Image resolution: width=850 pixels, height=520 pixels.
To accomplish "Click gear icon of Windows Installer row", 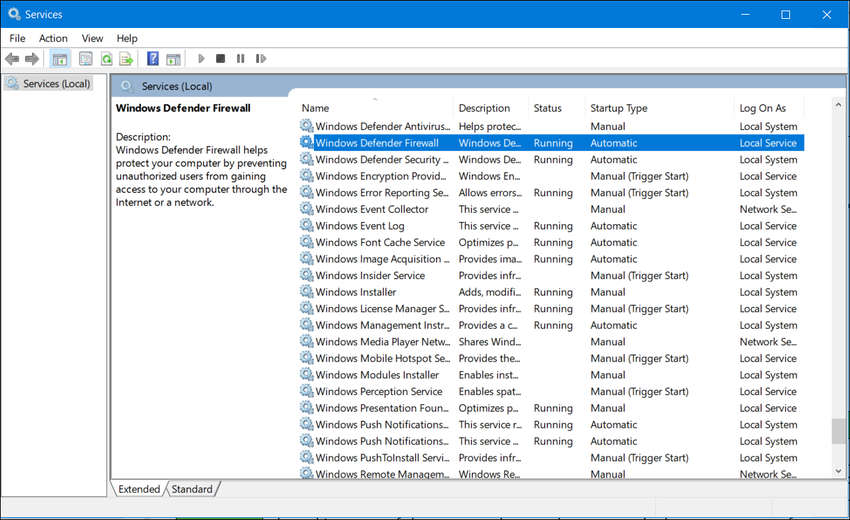I will (307, 292).
